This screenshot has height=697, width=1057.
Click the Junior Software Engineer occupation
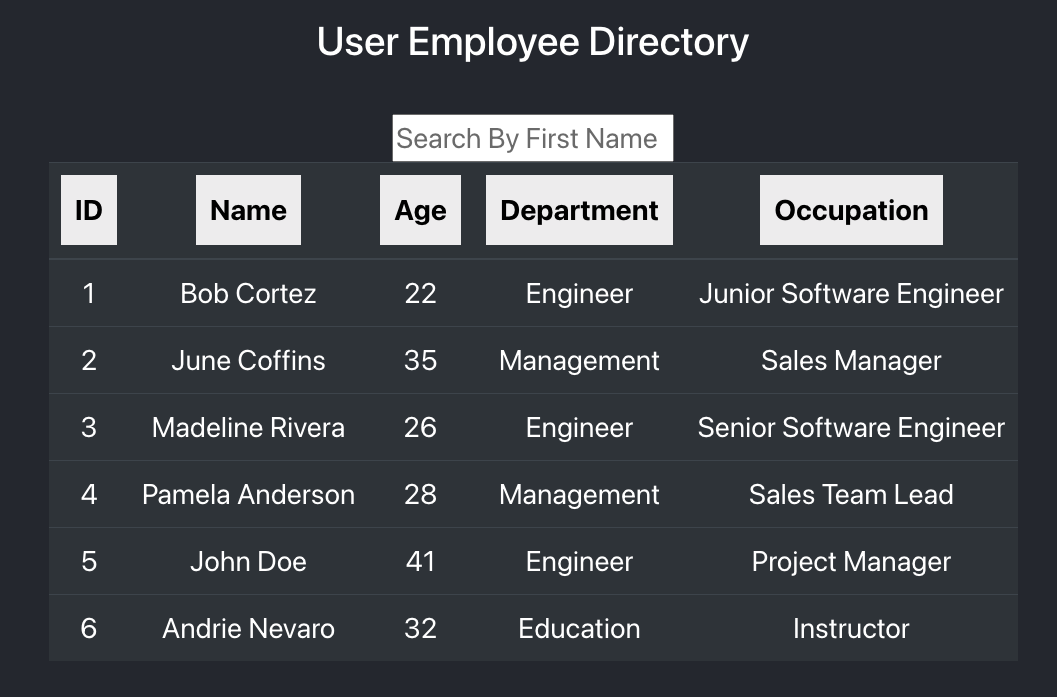pos(851,294)
